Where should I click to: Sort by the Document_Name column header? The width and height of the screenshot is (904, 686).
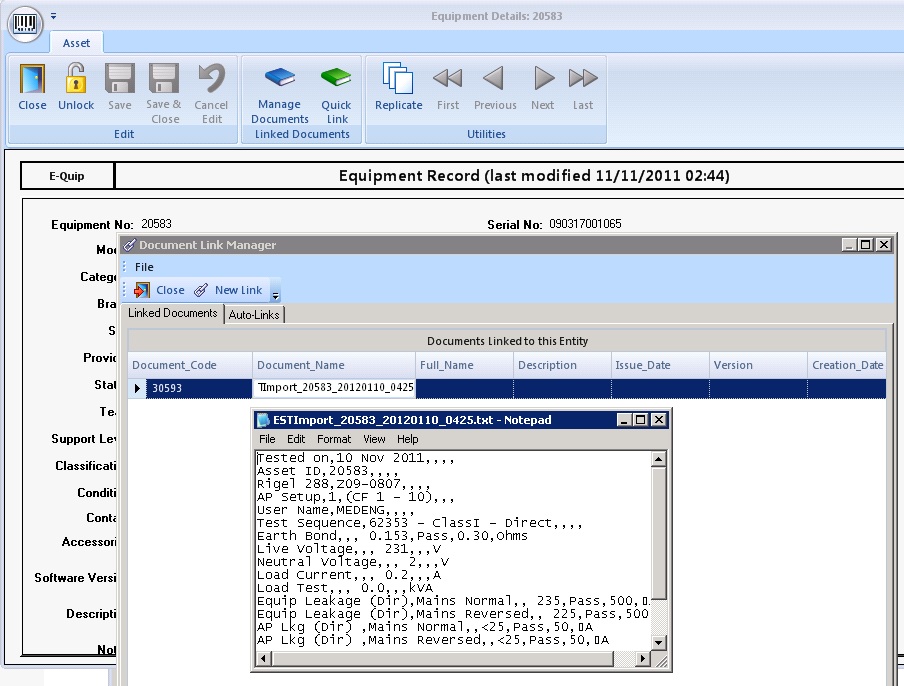(333, 365)
